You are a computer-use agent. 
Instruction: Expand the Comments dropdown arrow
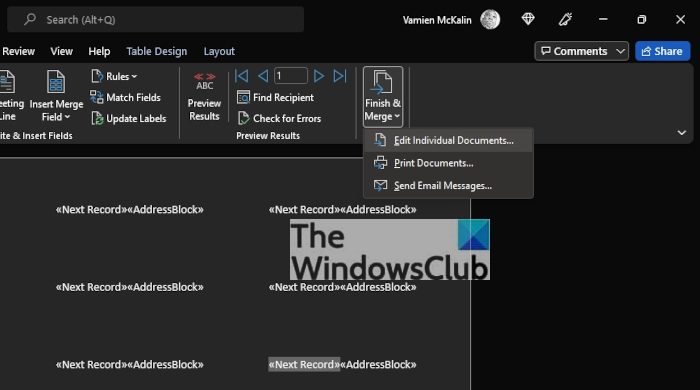click(x=621, y=51)
